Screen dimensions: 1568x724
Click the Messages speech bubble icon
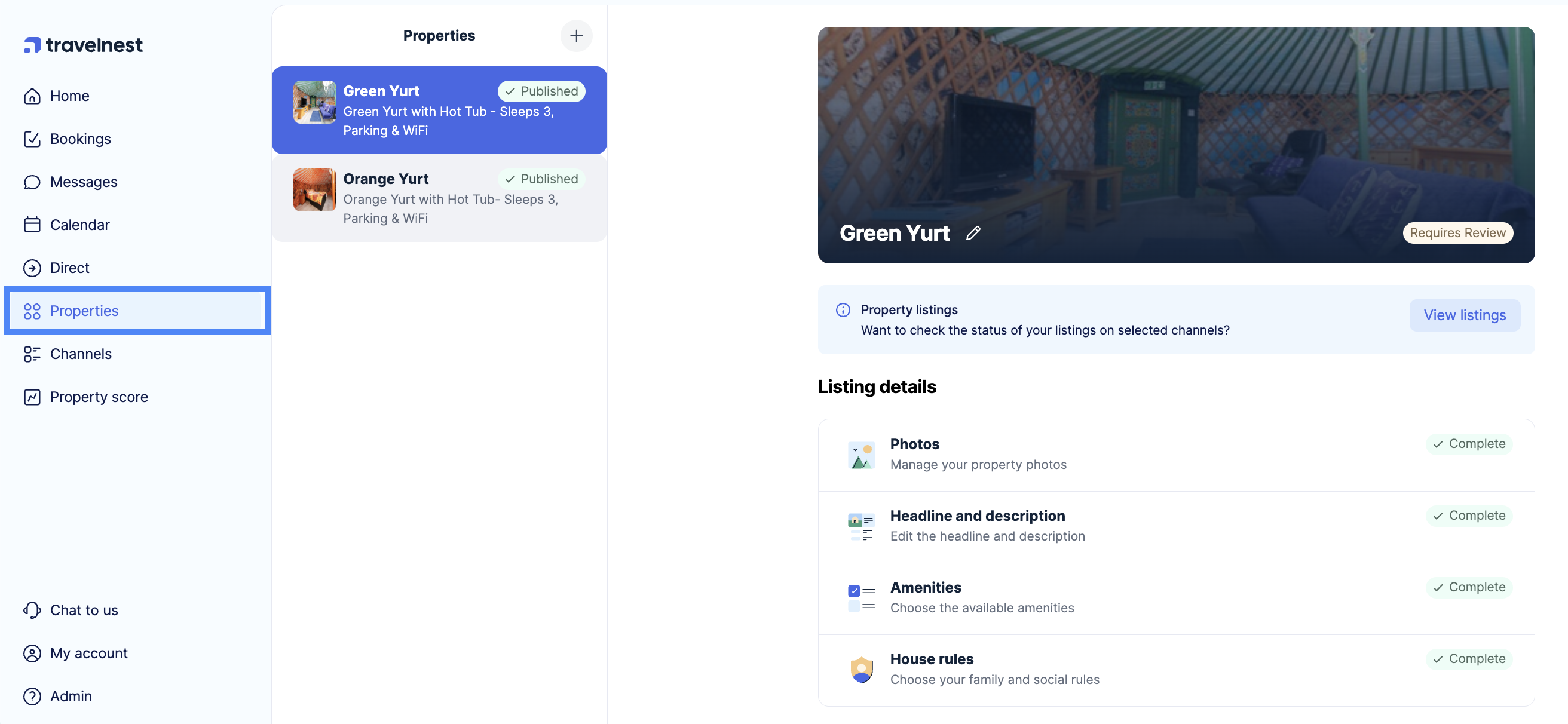pyautogui.click(x=32, y=182)
